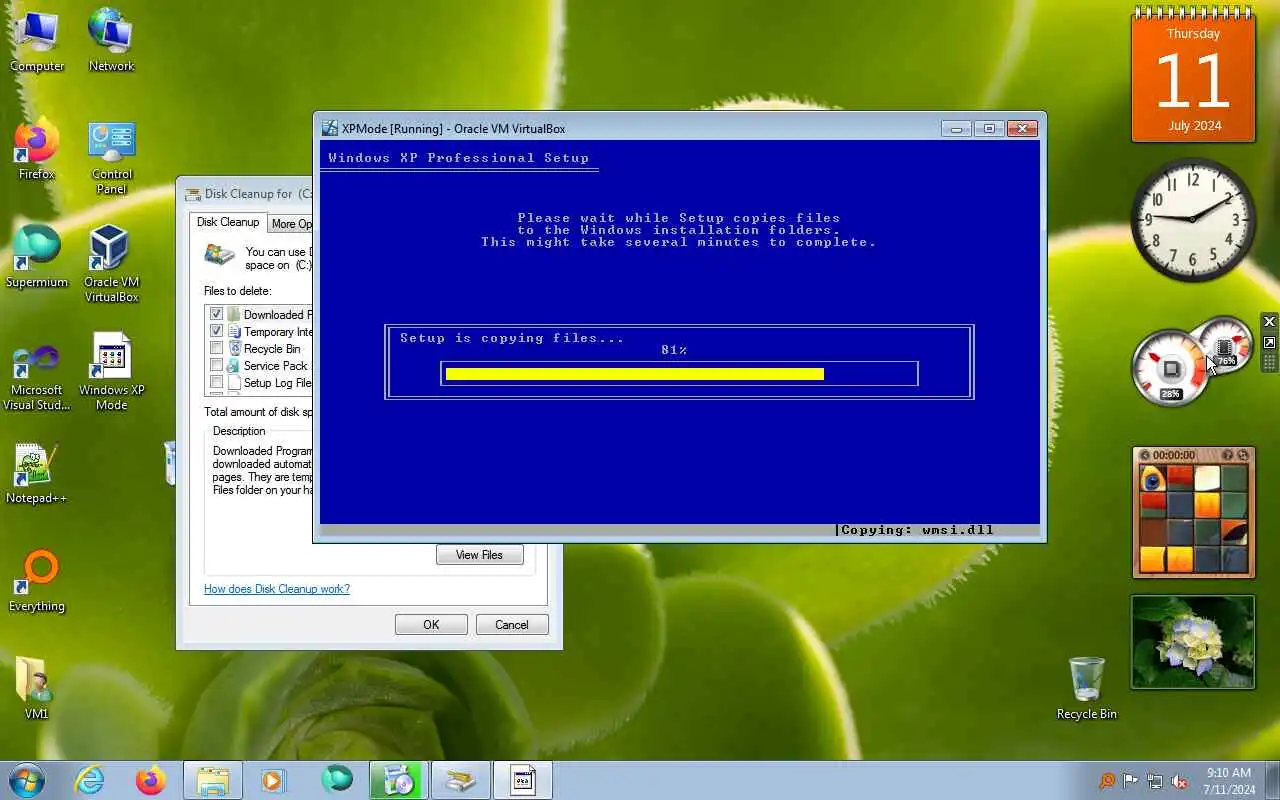The image size is (1280, 800).
Task: Shuffle the picture puzzle gadget
Action: click(1243, 455)
